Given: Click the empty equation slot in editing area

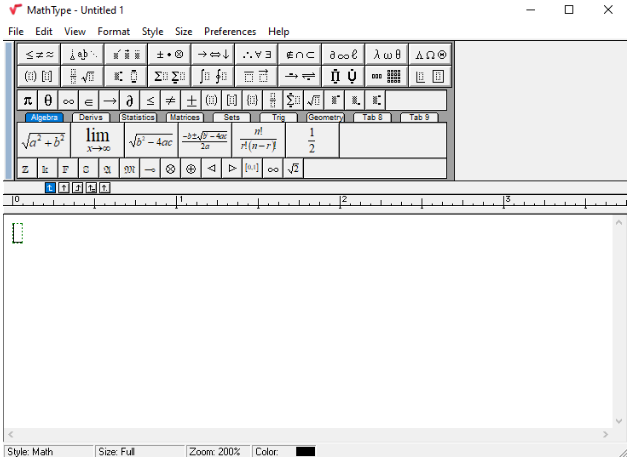Looking at the screenshot, I should (18, 233).
